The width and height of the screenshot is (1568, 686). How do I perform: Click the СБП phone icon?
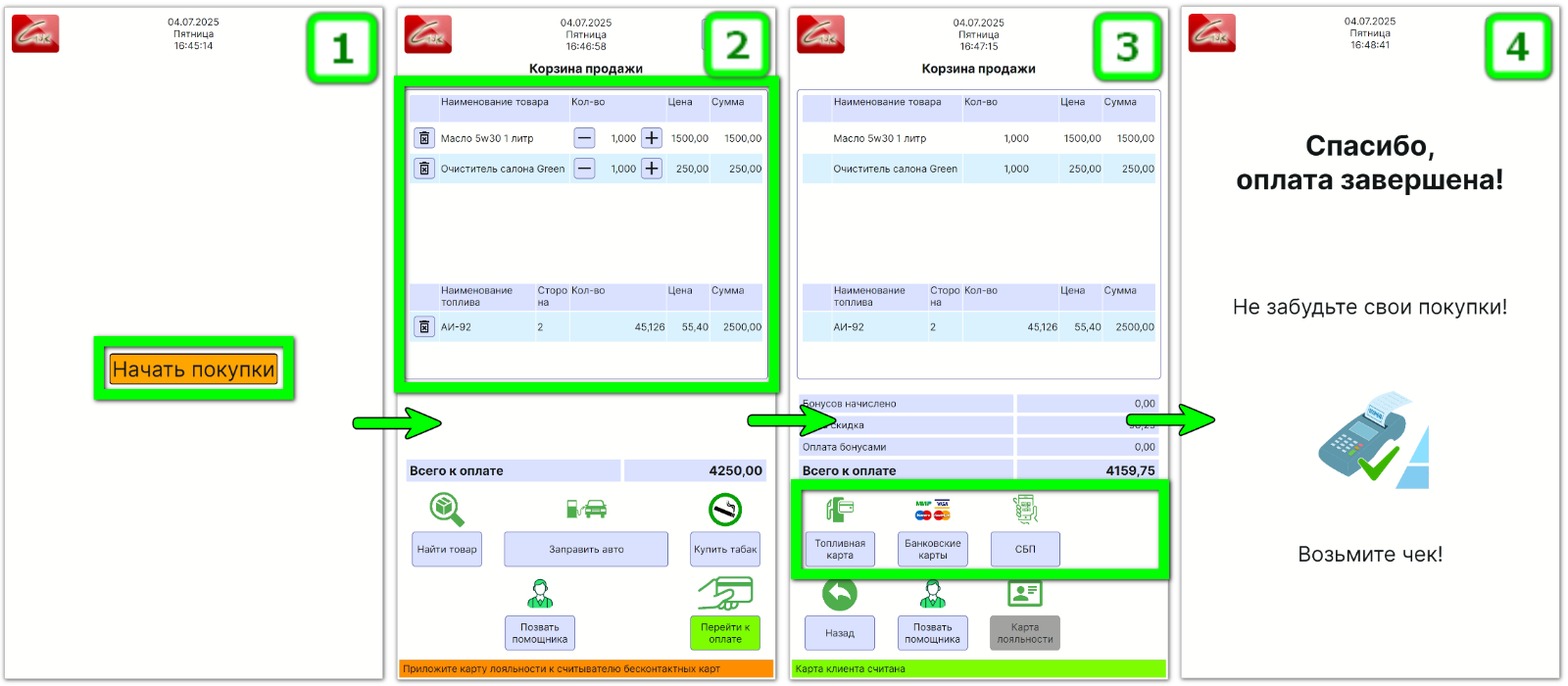(x=1025, y=510)
